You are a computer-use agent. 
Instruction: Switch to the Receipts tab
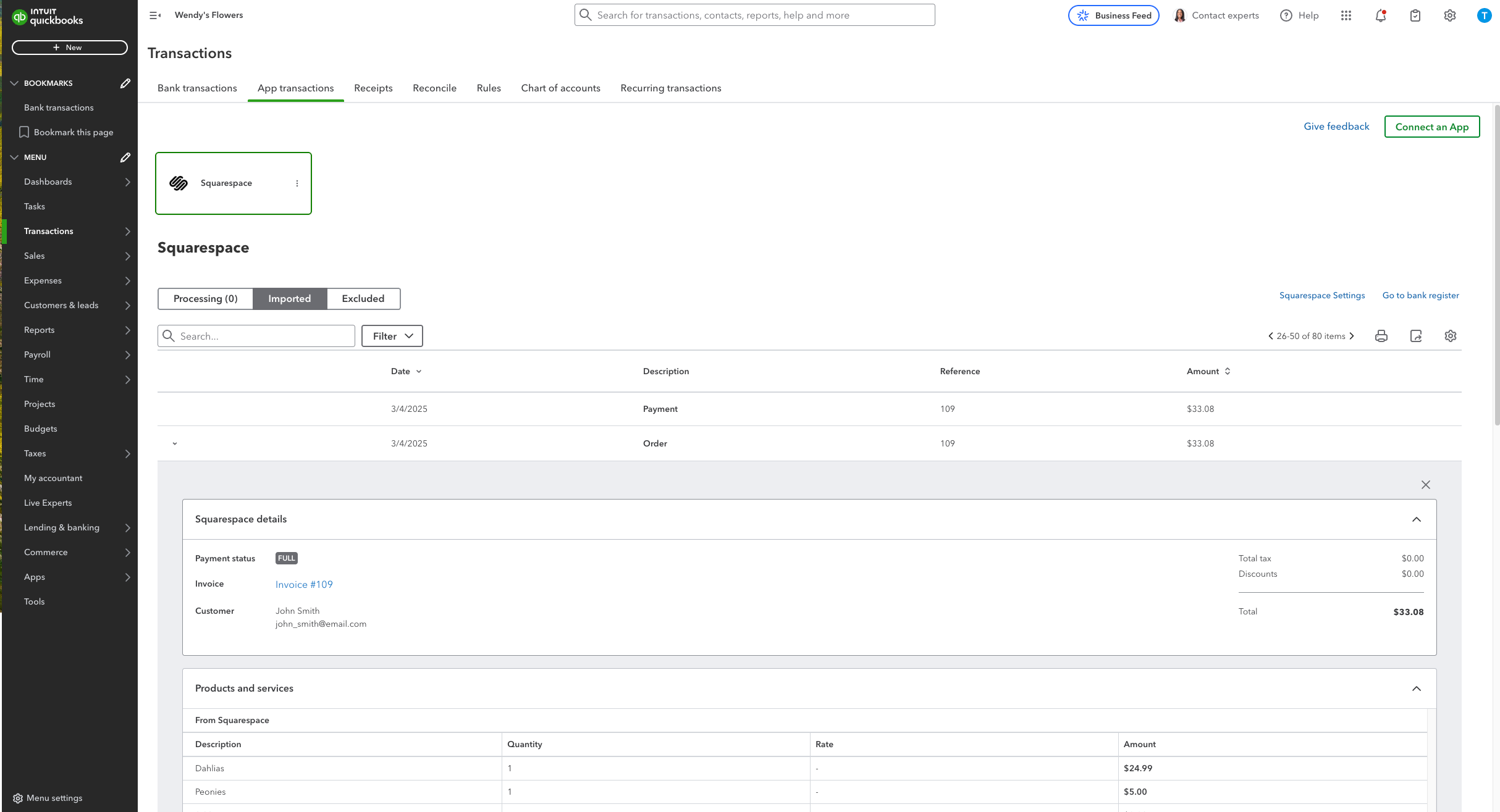pos(373,88)
